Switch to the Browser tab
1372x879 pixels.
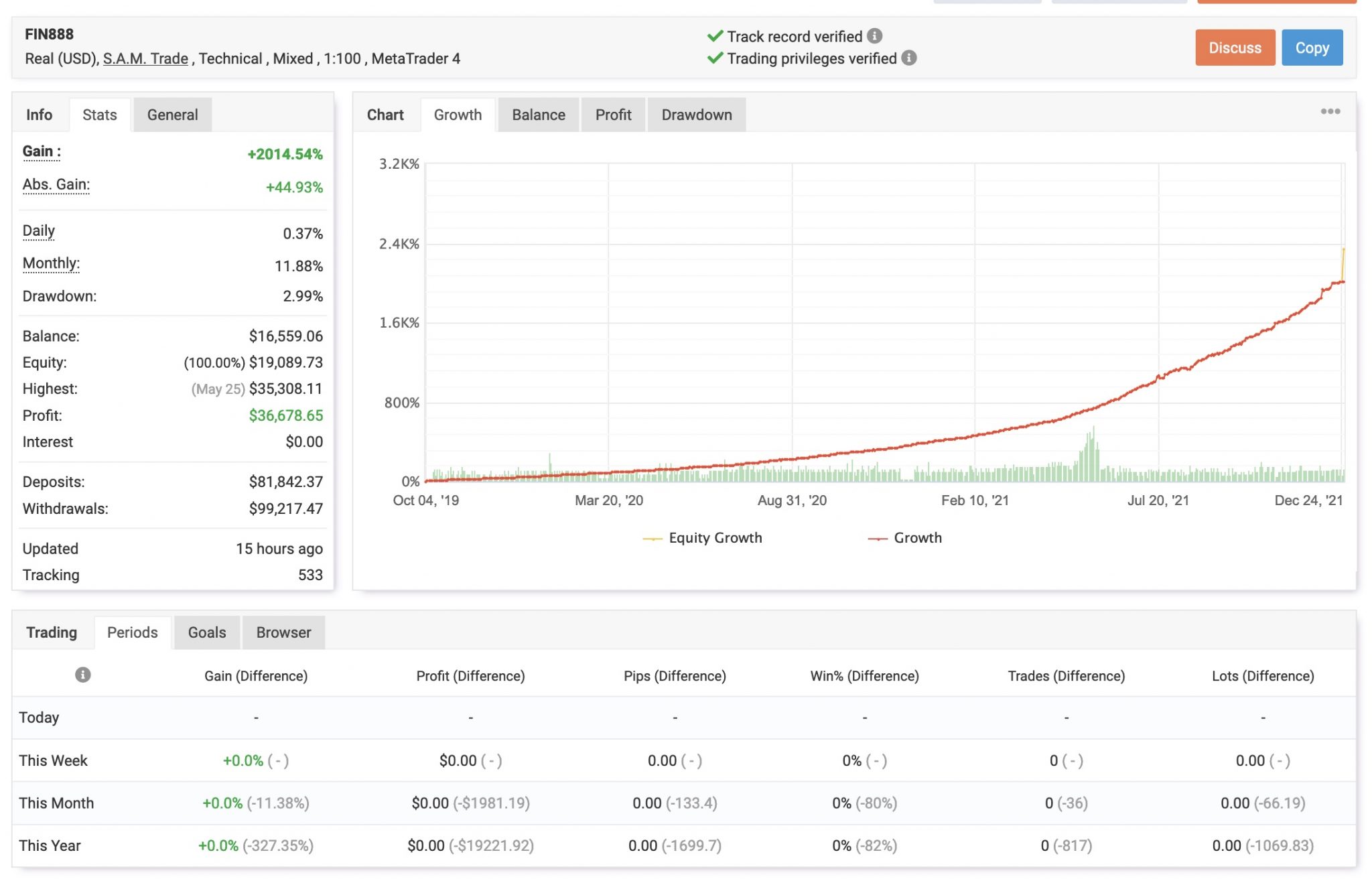283,632
